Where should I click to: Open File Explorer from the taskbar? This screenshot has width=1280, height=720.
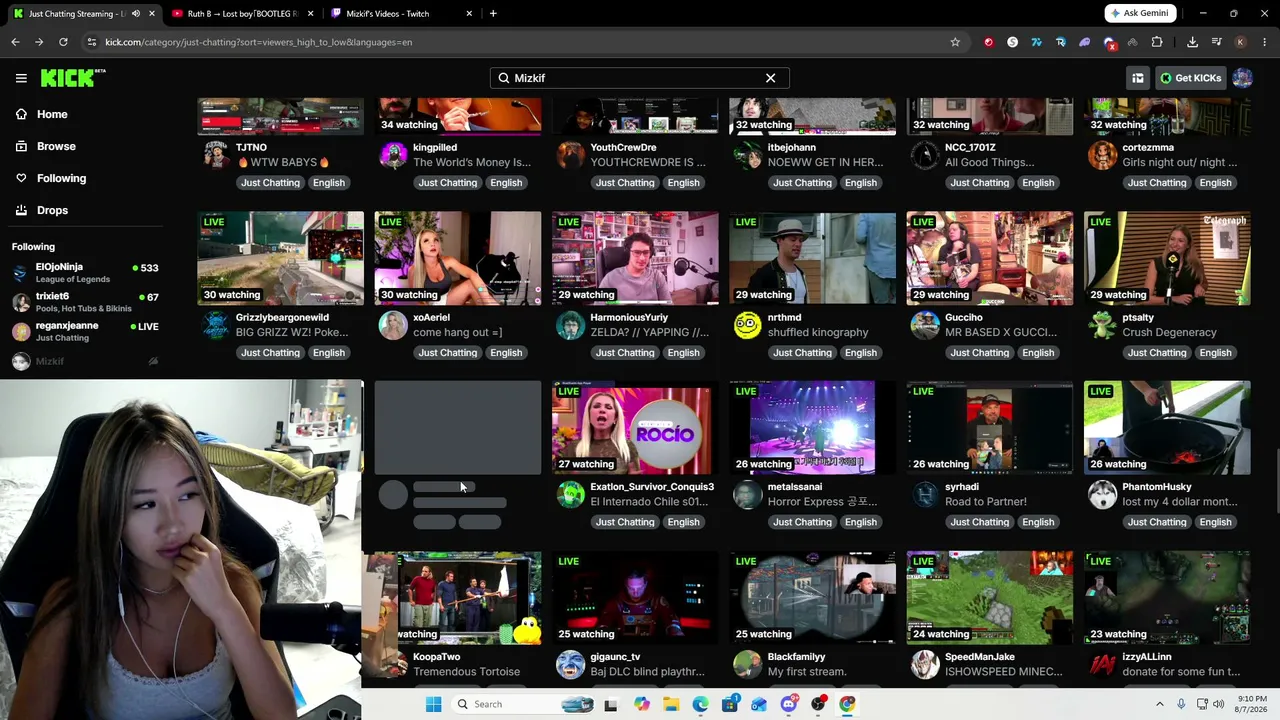click(x=671, y=704)
